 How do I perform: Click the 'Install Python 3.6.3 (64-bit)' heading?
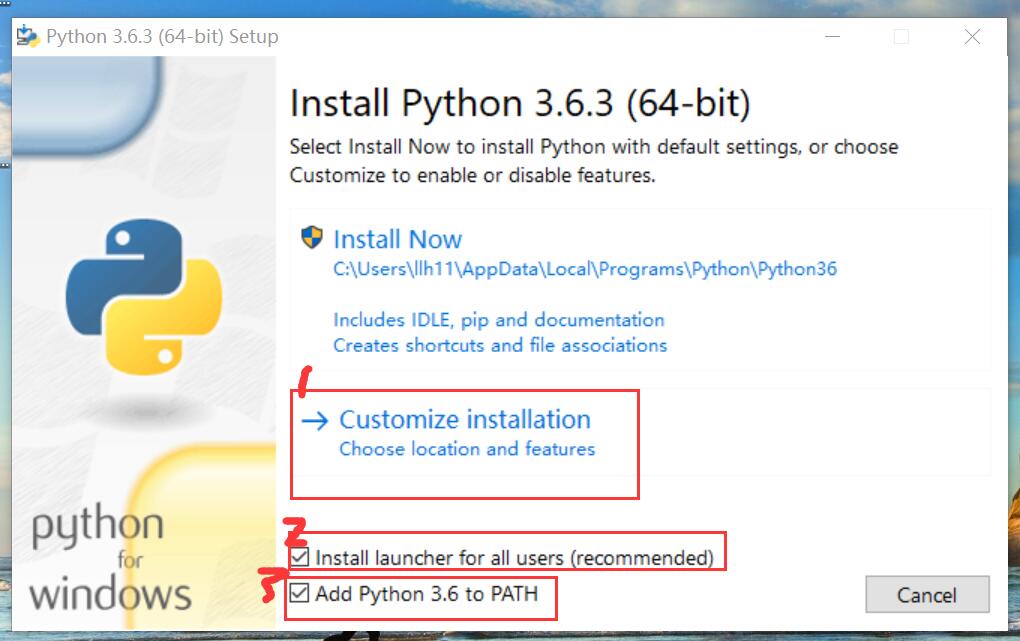click(x=520, y=103)
